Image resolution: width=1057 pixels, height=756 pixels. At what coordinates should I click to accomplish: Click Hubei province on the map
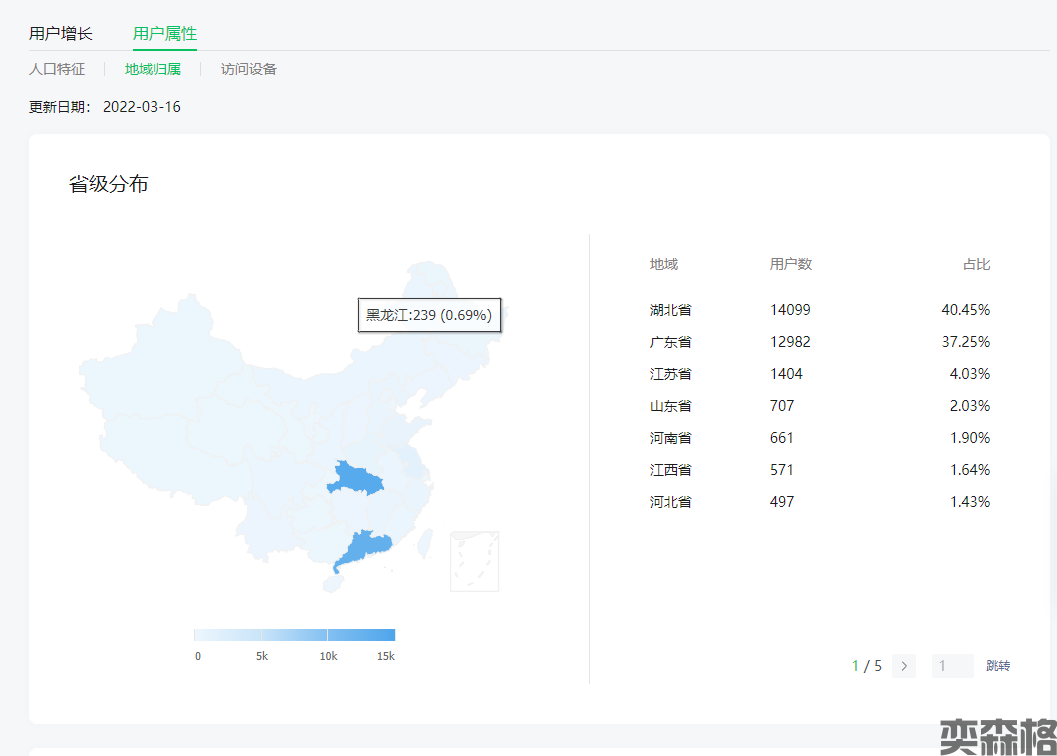354,480
